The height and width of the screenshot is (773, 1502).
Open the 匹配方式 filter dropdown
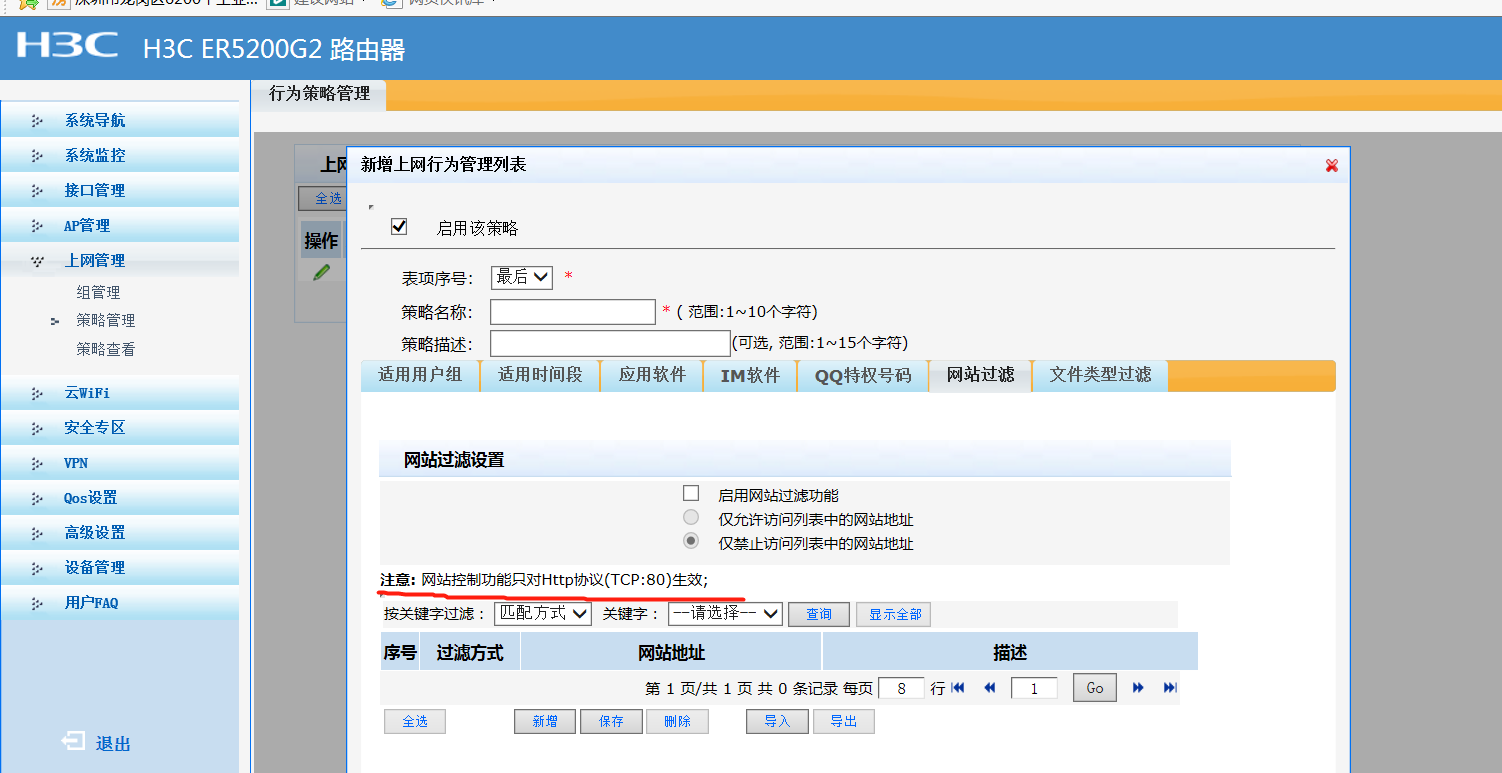pyautogui.click(x=543, y=613)
